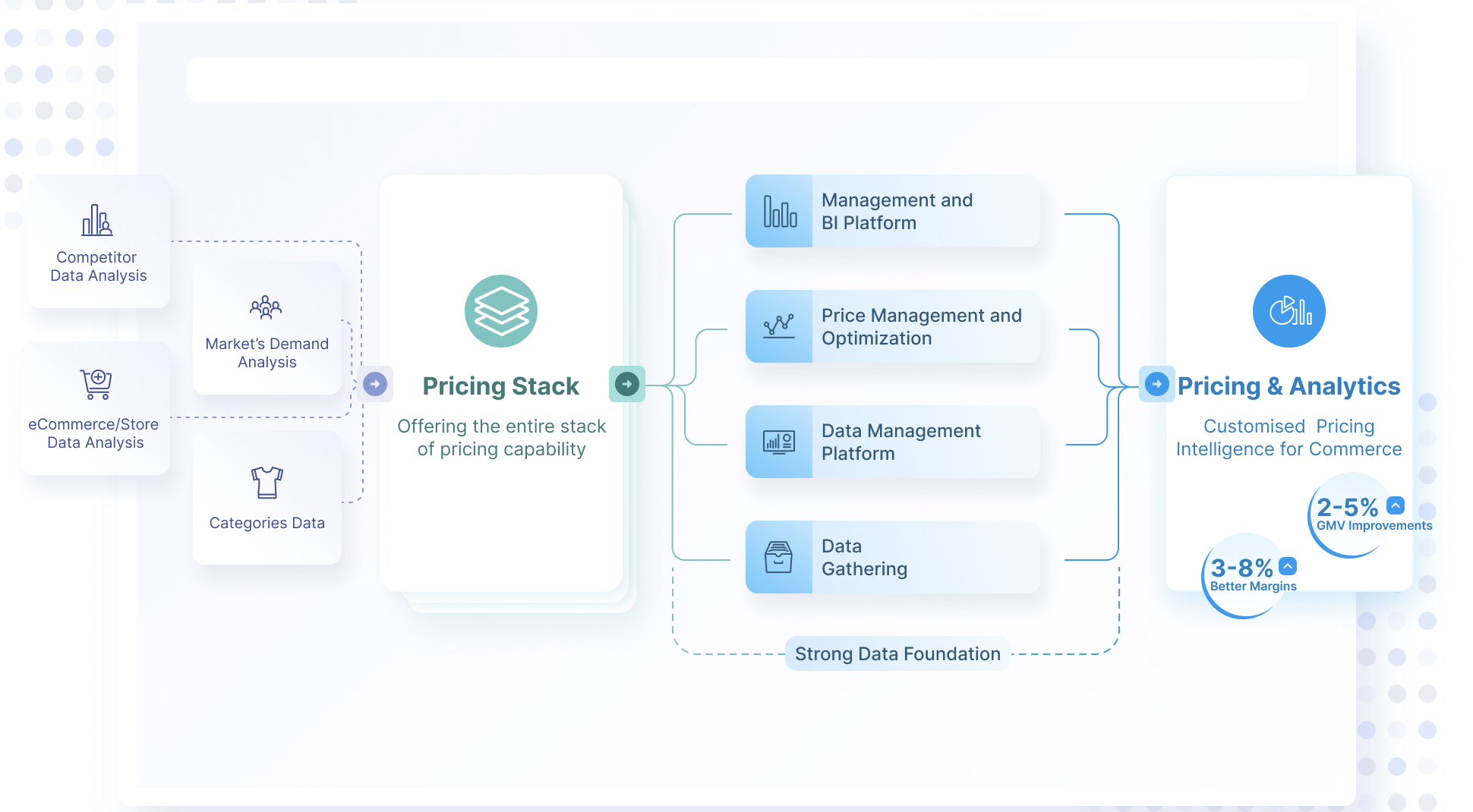
Task: Select the shopping cart icon for eCommerce data
Action: pos(96,386)
